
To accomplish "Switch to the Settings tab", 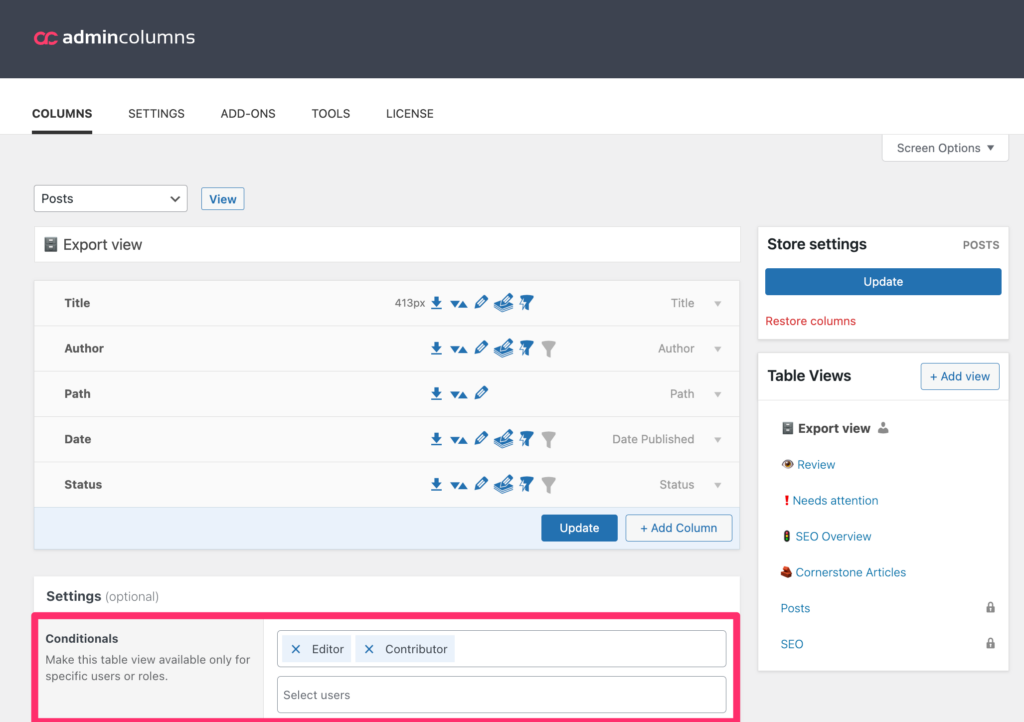I will tap(156, 114).
